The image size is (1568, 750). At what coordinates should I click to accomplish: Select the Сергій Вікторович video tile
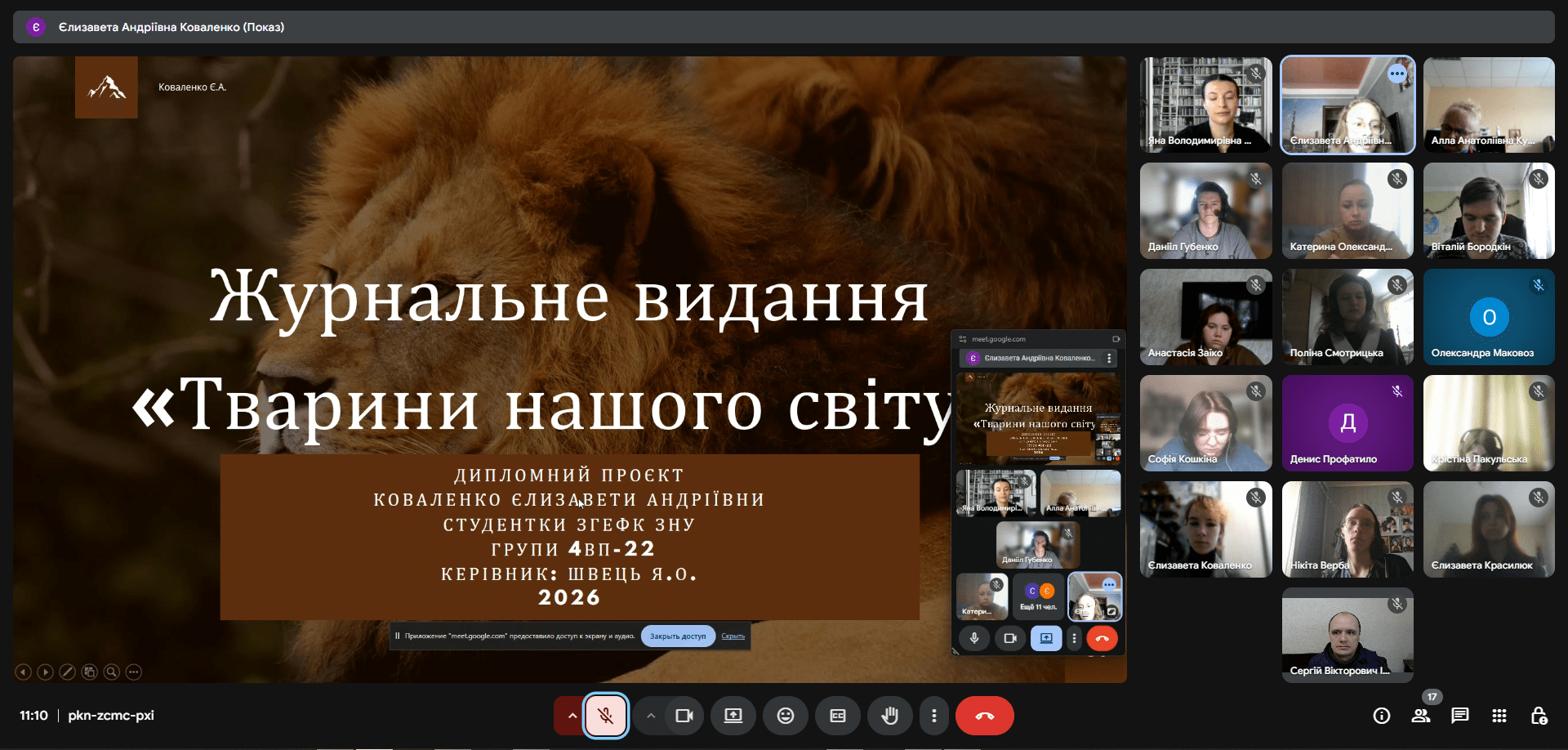(1347, 634)
